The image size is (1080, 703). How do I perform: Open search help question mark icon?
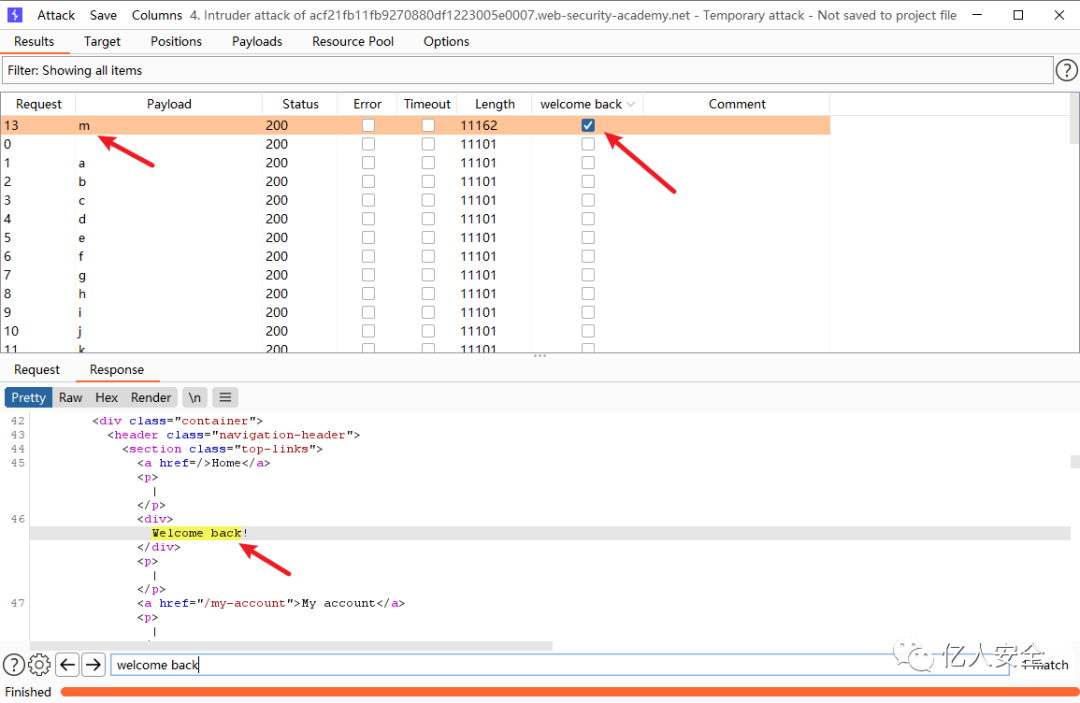point(14,664)
